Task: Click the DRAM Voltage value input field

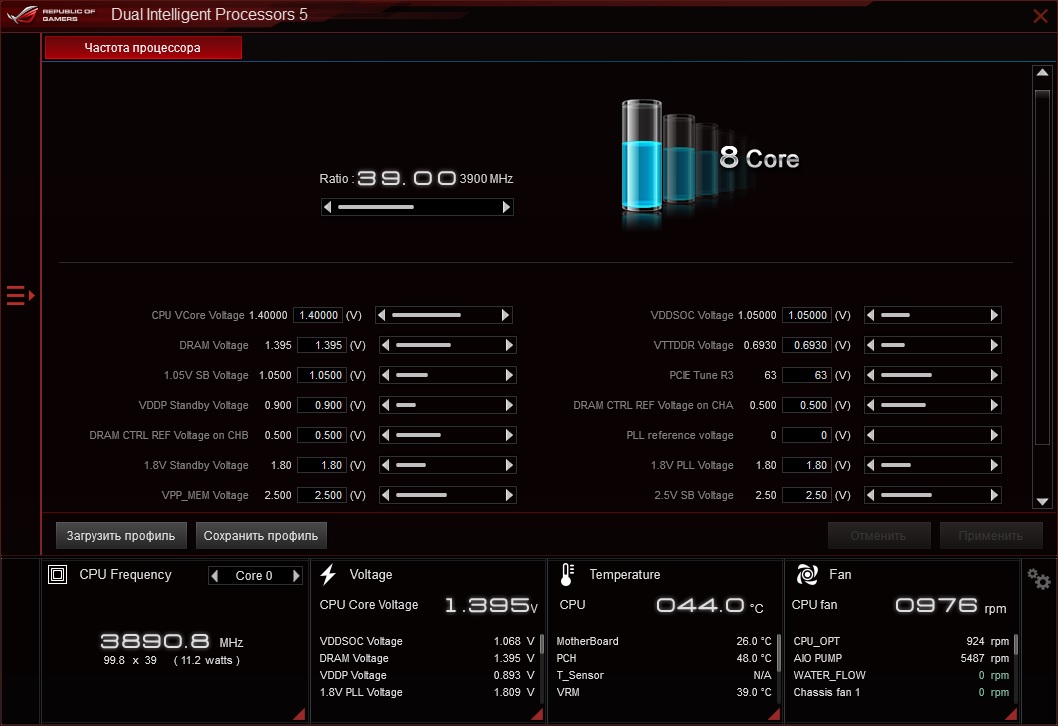Action: point(322,345)
